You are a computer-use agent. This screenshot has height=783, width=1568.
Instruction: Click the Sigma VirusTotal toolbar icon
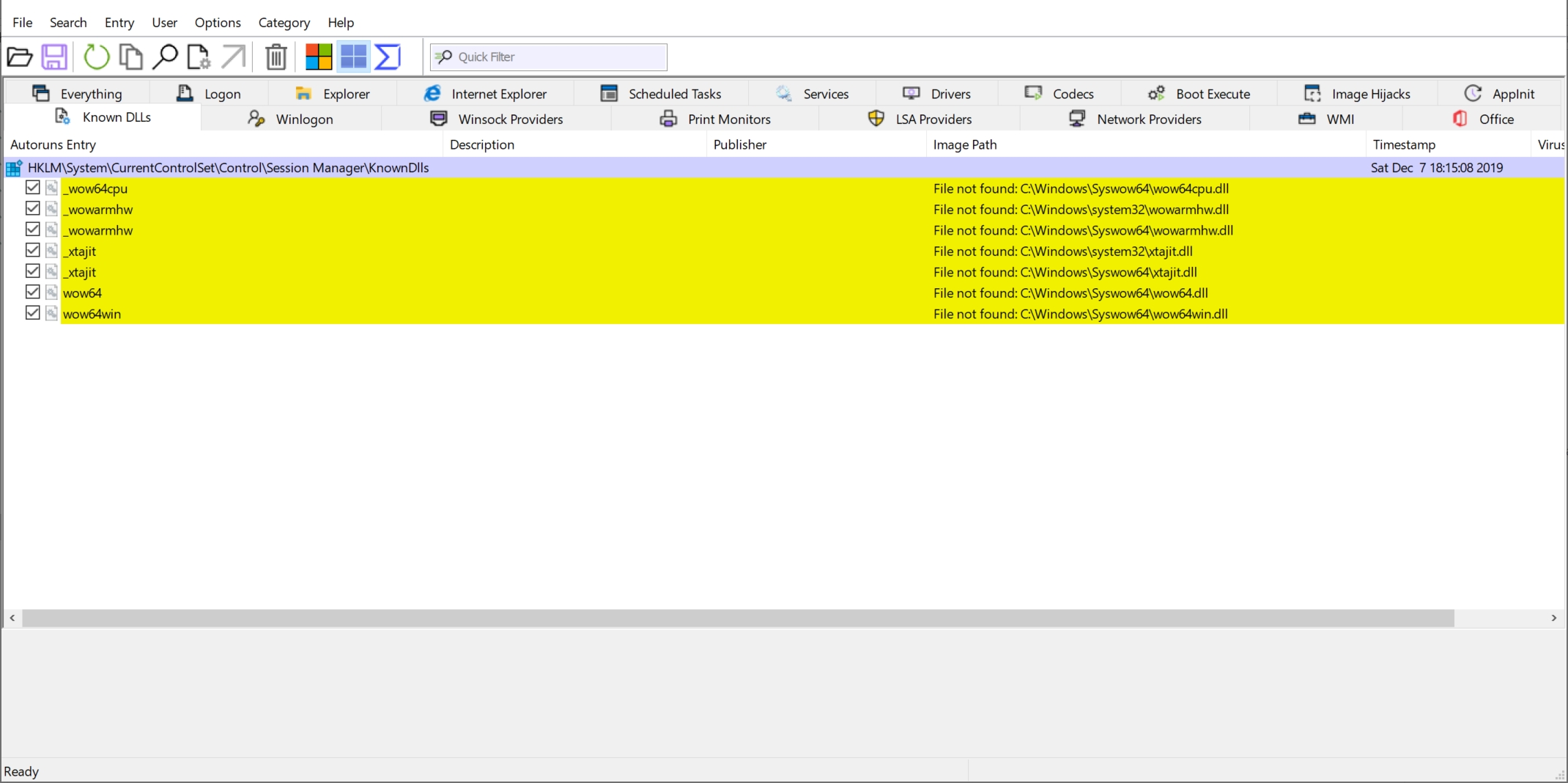point(388,56)
